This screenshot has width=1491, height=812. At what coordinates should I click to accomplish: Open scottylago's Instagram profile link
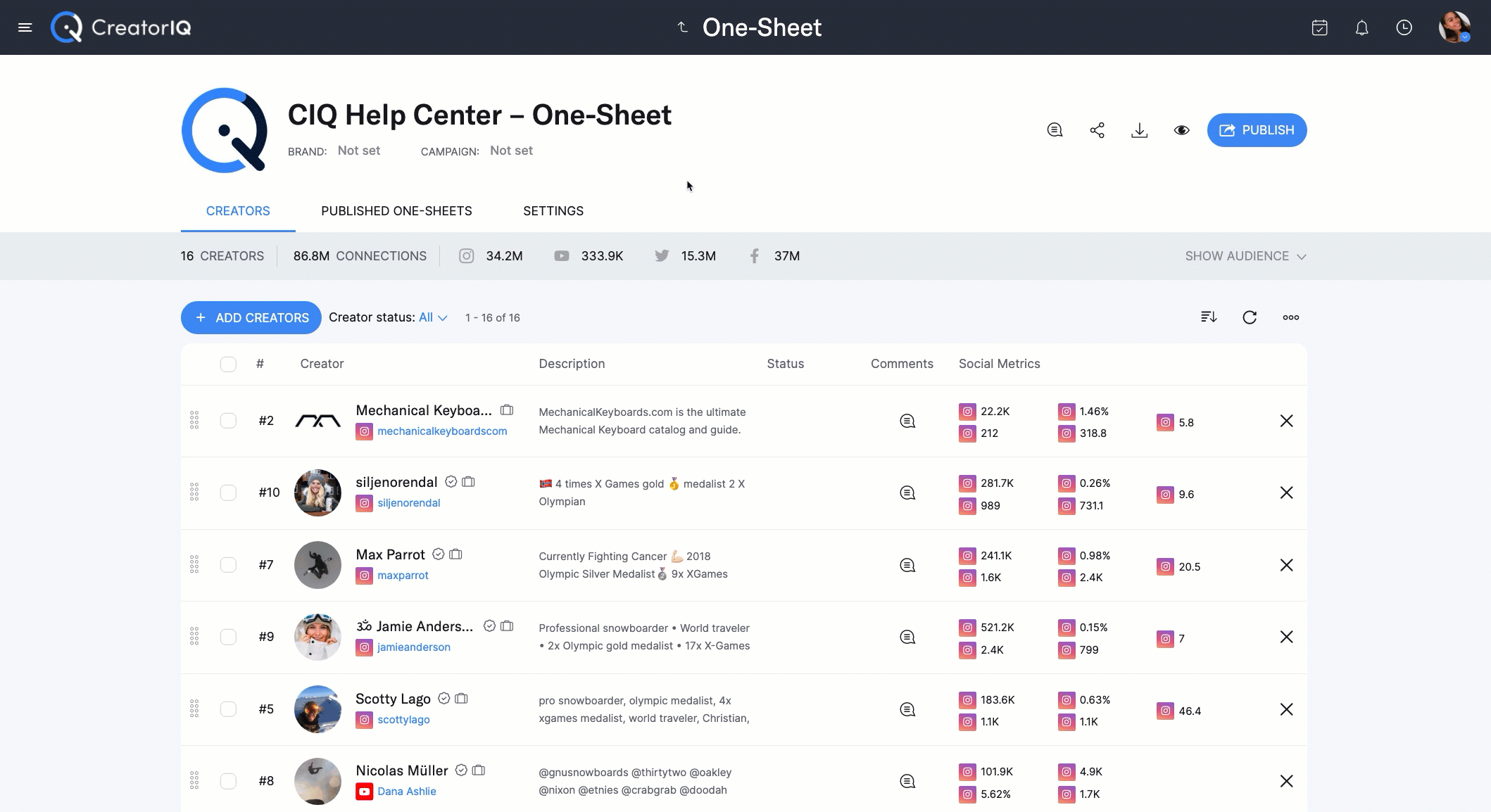[x=404, y=720]
